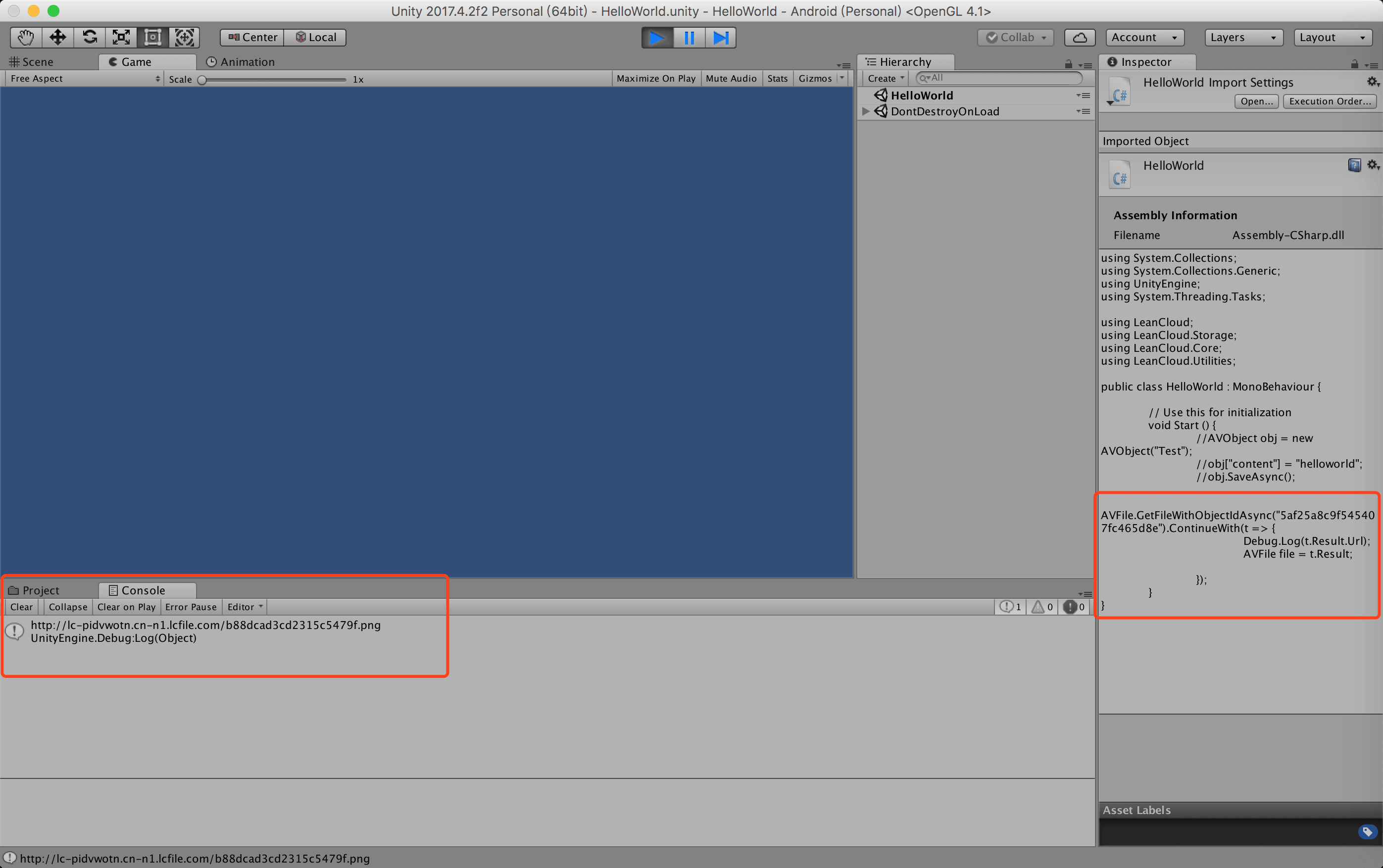This screenshot has height=868, width=1383.
Task: Open HelloWorld script help reference icon
Action: click(1354, 165)
